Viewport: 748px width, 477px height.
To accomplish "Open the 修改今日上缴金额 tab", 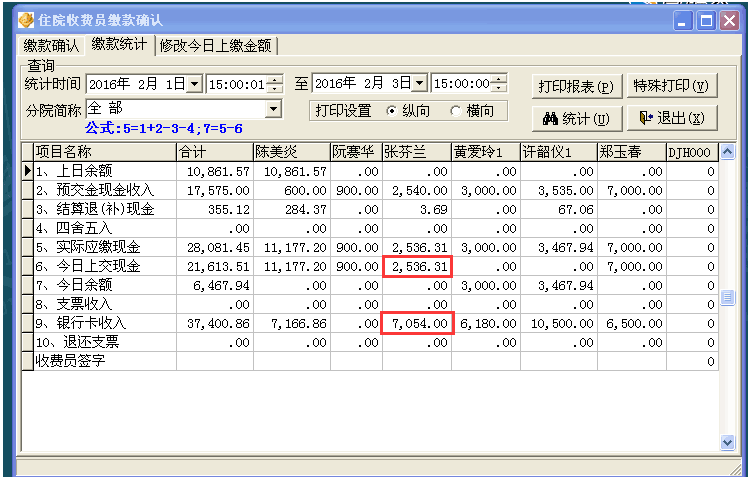I will 216,46.
